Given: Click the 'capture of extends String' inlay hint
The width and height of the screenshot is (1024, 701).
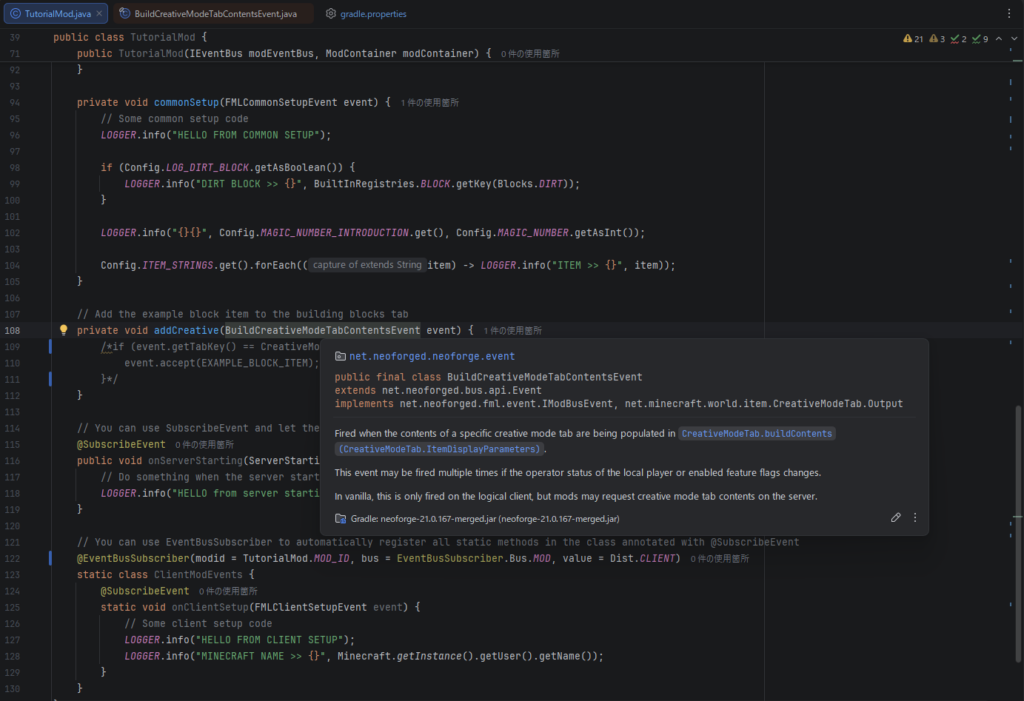Looking at the screenshot, I should [366, 265].
